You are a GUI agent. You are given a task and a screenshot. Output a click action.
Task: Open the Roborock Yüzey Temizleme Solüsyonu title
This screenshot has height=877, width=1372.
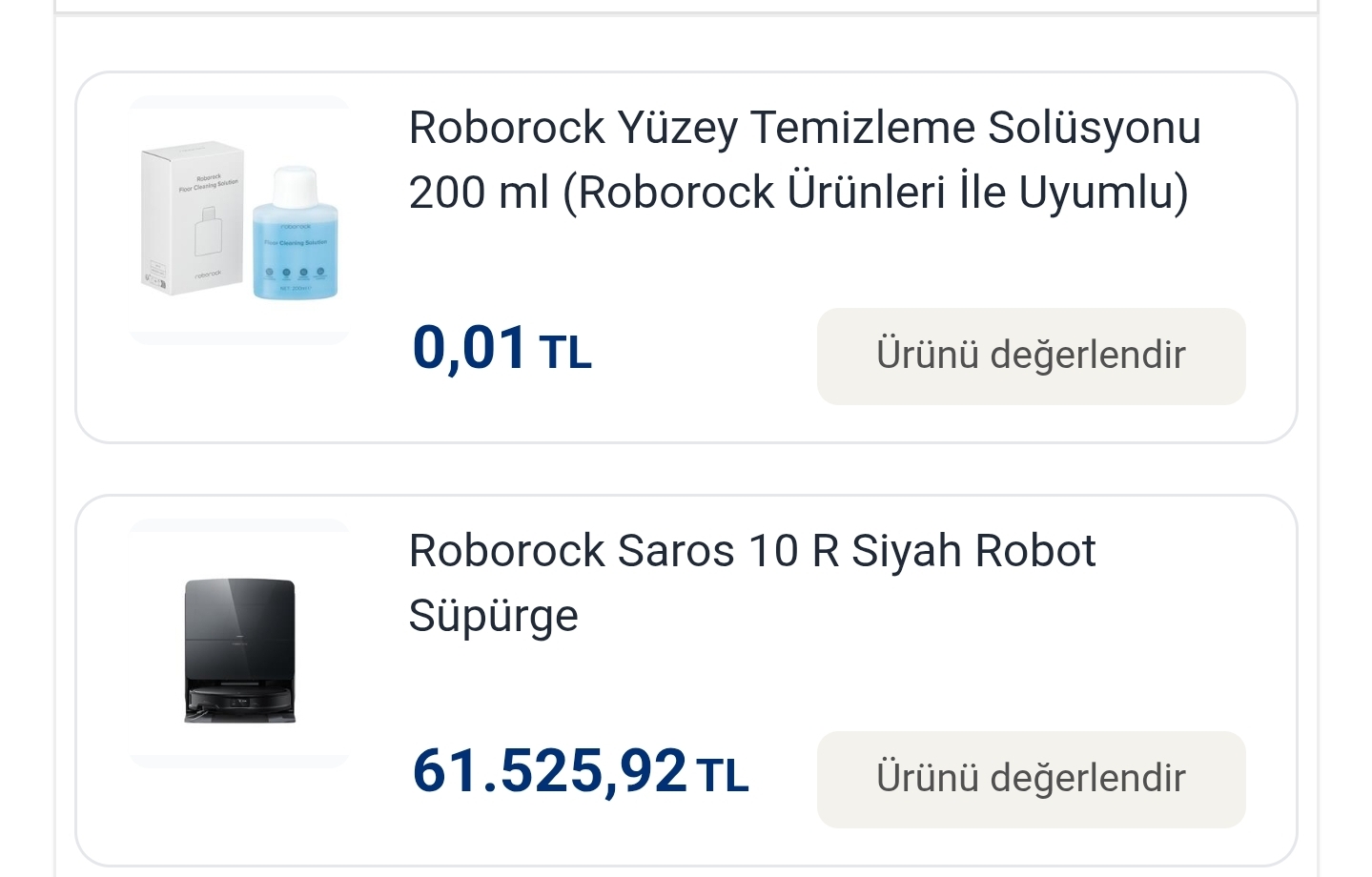click(804, 128)
